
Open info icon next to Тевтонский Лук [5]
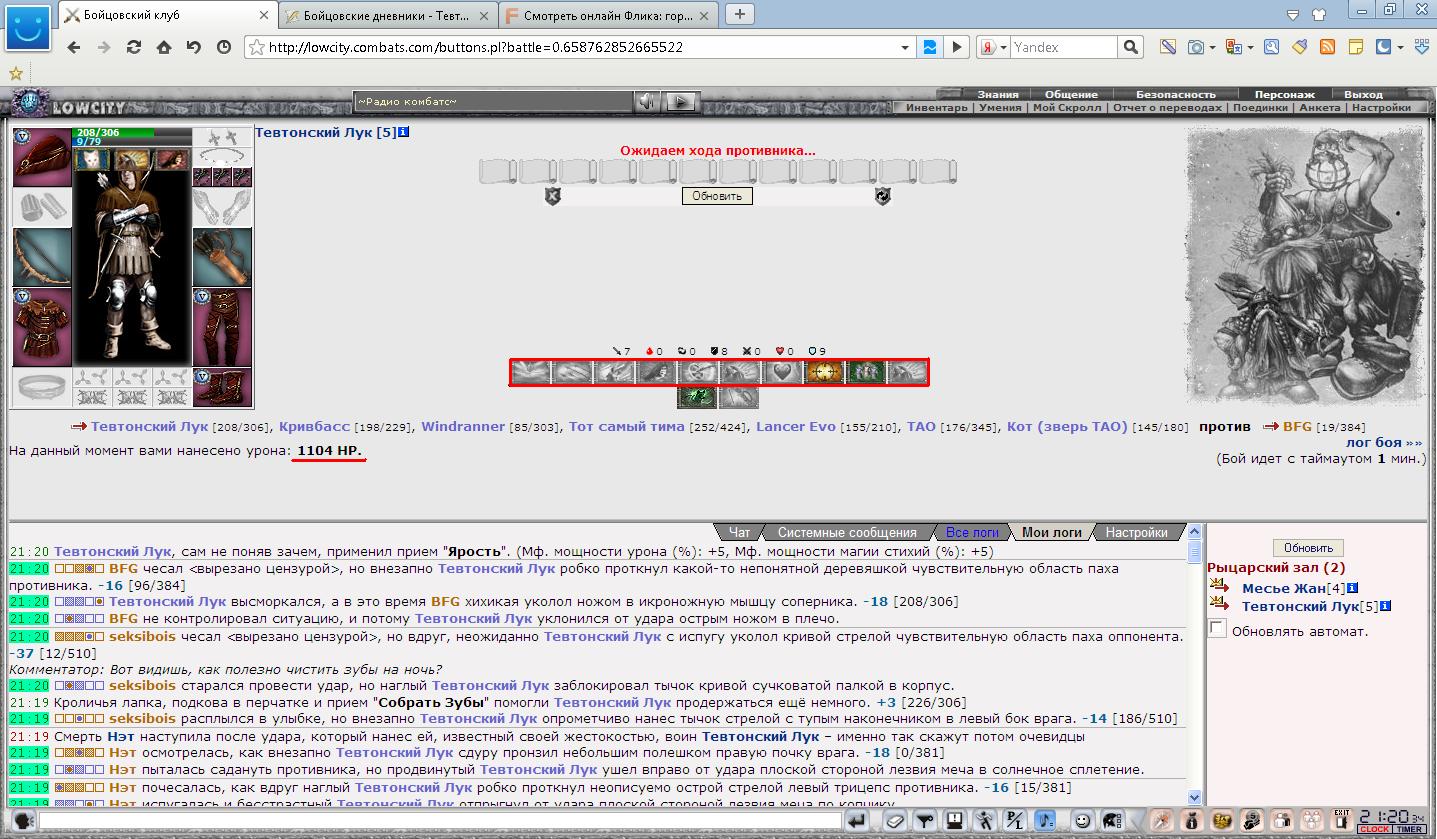coord(403,132)
